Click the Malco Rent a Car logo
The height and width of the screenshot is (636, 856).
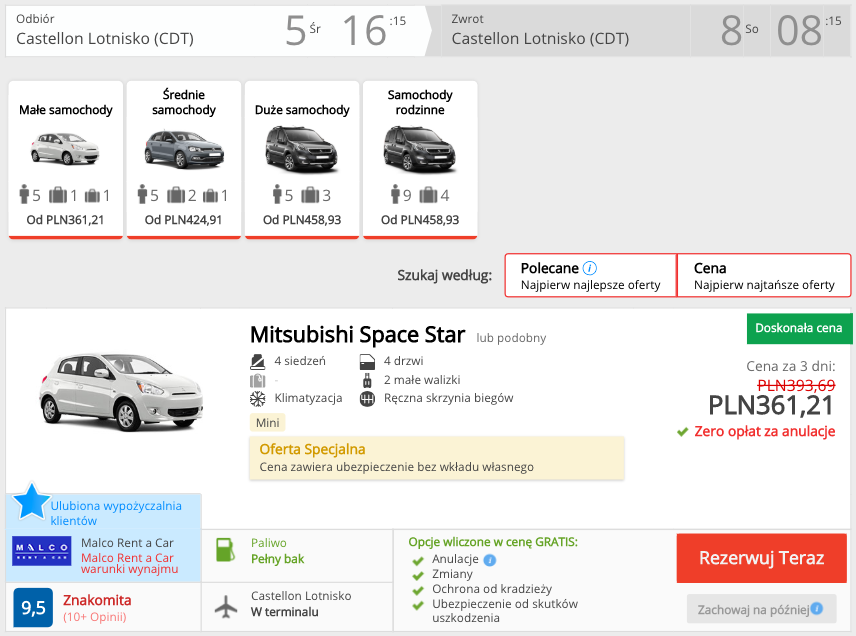pyautogui.click(x=41, y=551)
